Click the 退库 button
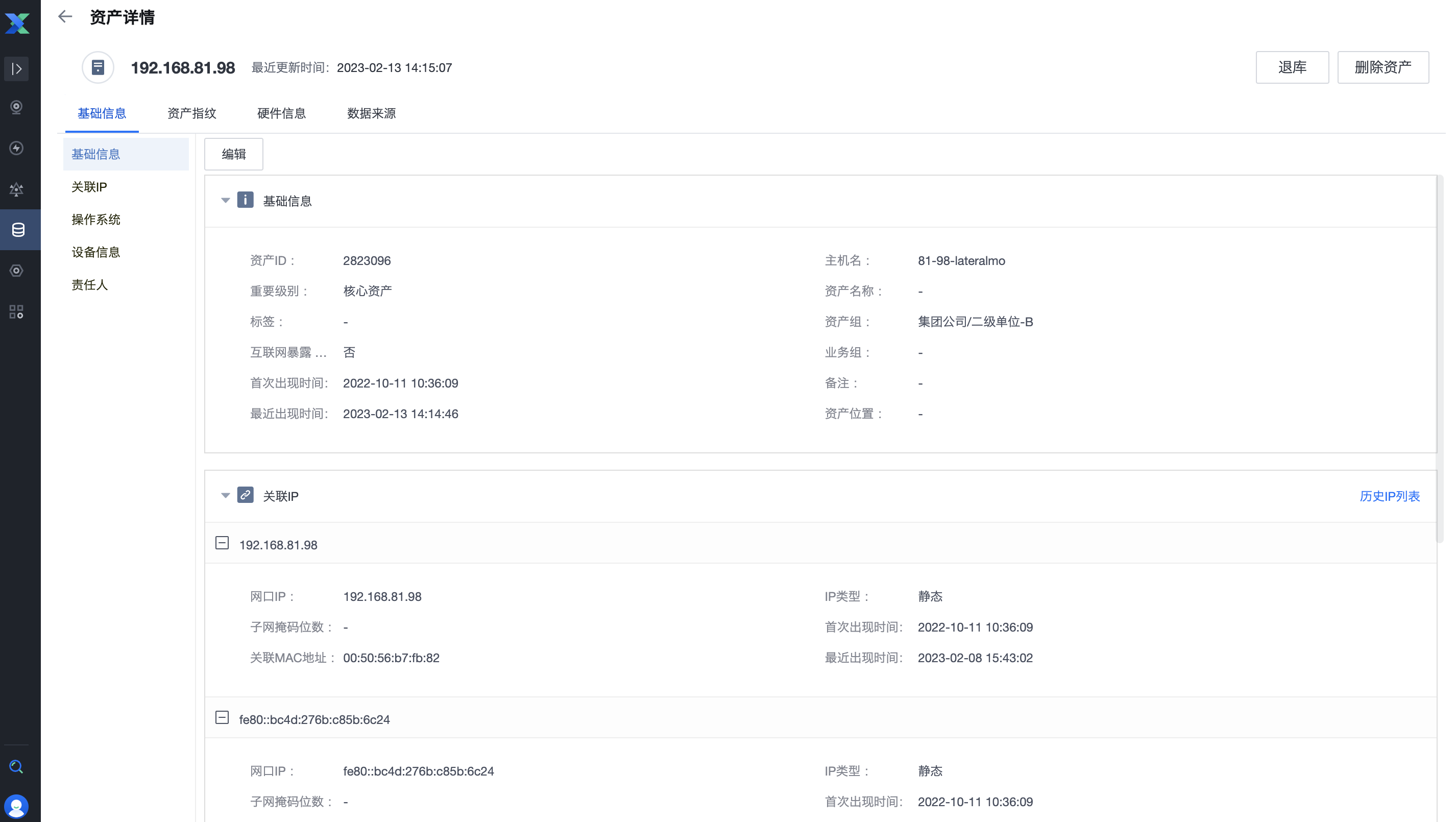 pyautogui.click(x=1292, y=67)
